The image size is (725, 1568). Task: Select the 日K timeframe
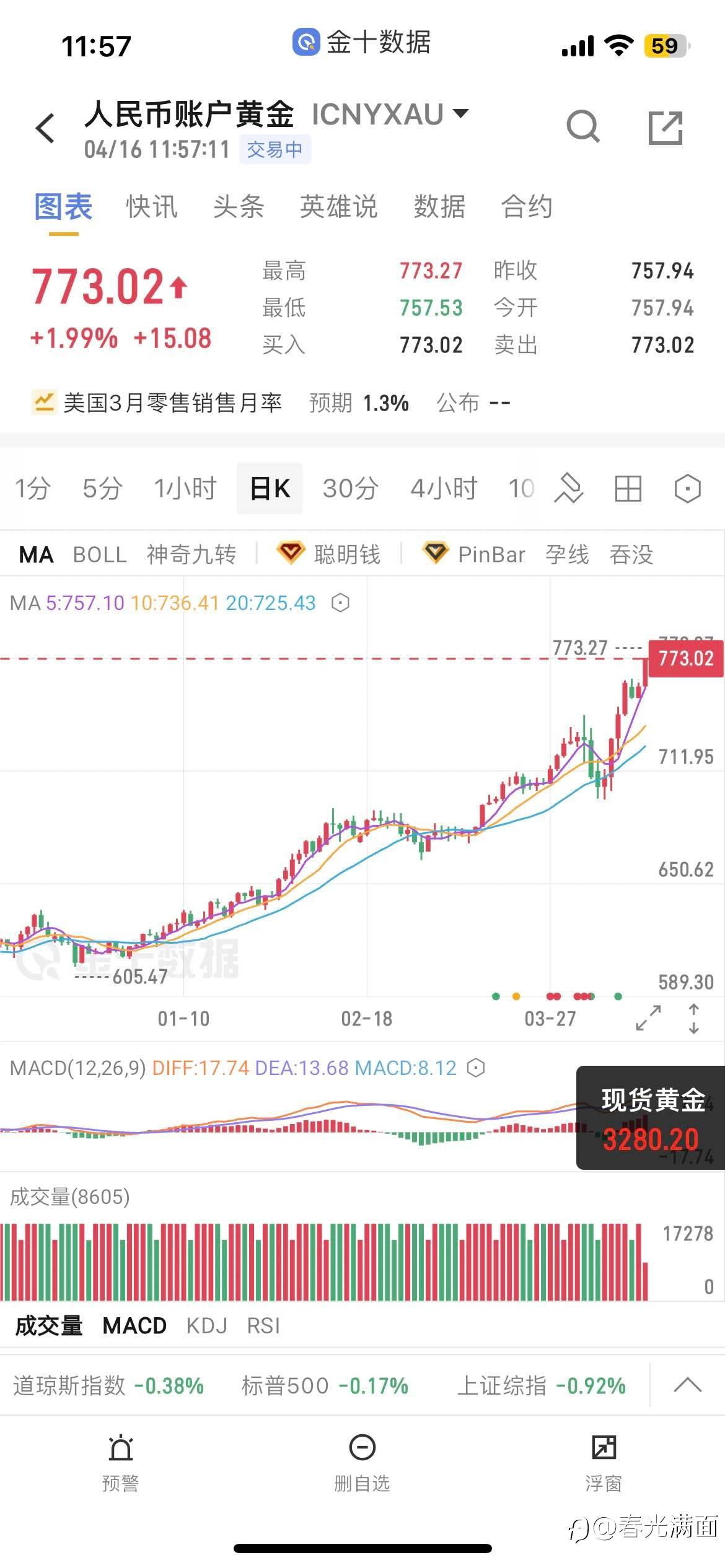270,489
